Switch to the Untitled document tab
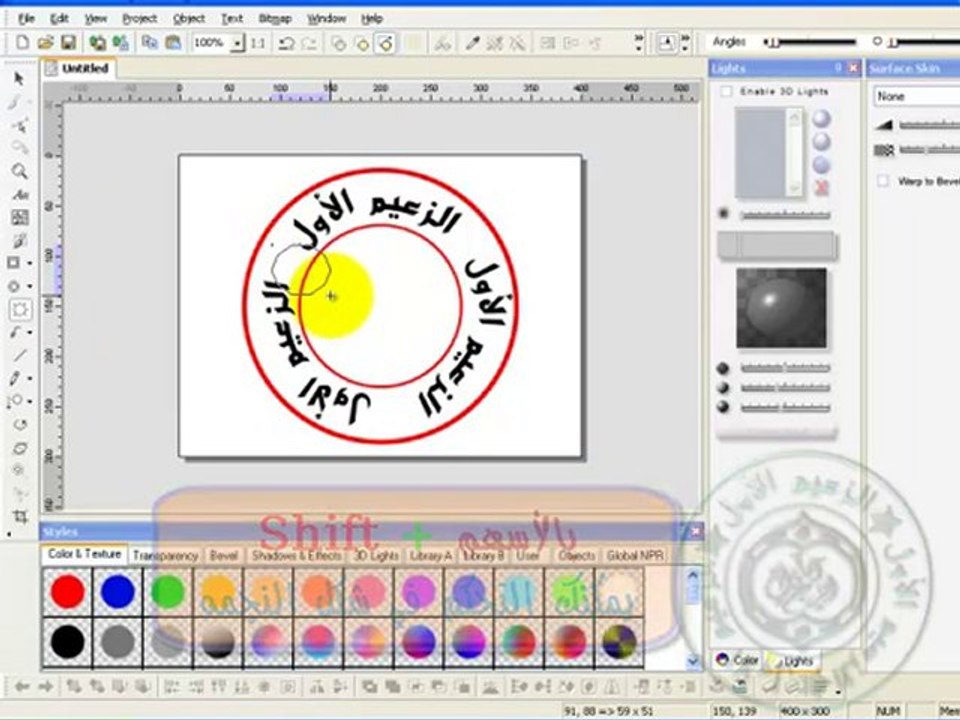Viewport: 960px width, 720px height. coord(78,69)
